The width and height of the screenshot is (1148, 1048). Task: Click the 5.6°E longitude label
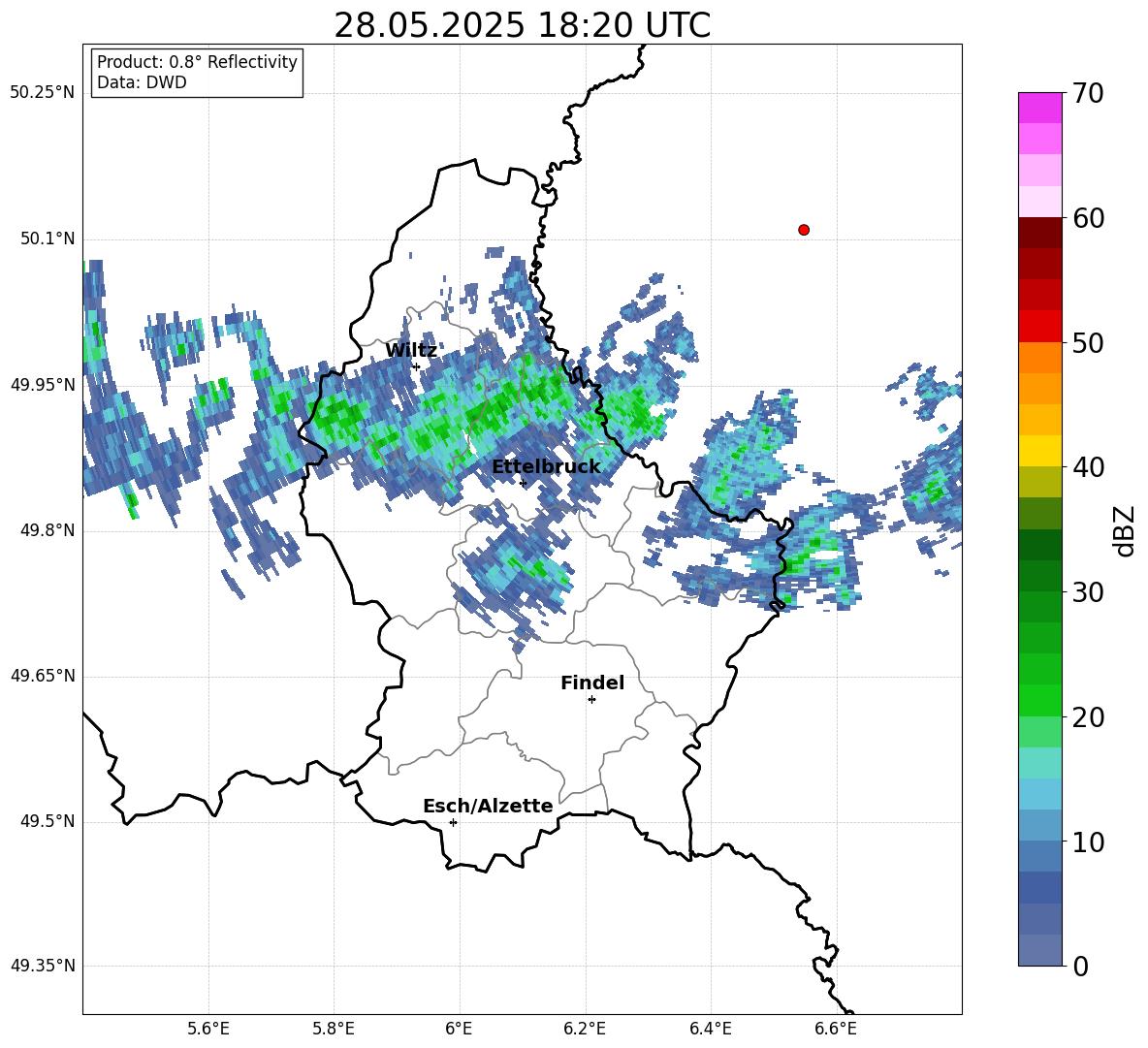click(x=208, y=1029)
